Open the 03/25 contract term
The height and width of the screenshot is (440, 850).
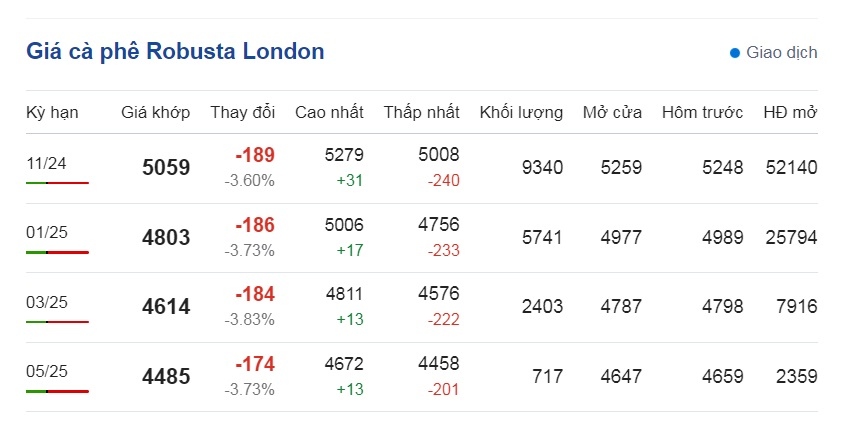click(47, 302)
